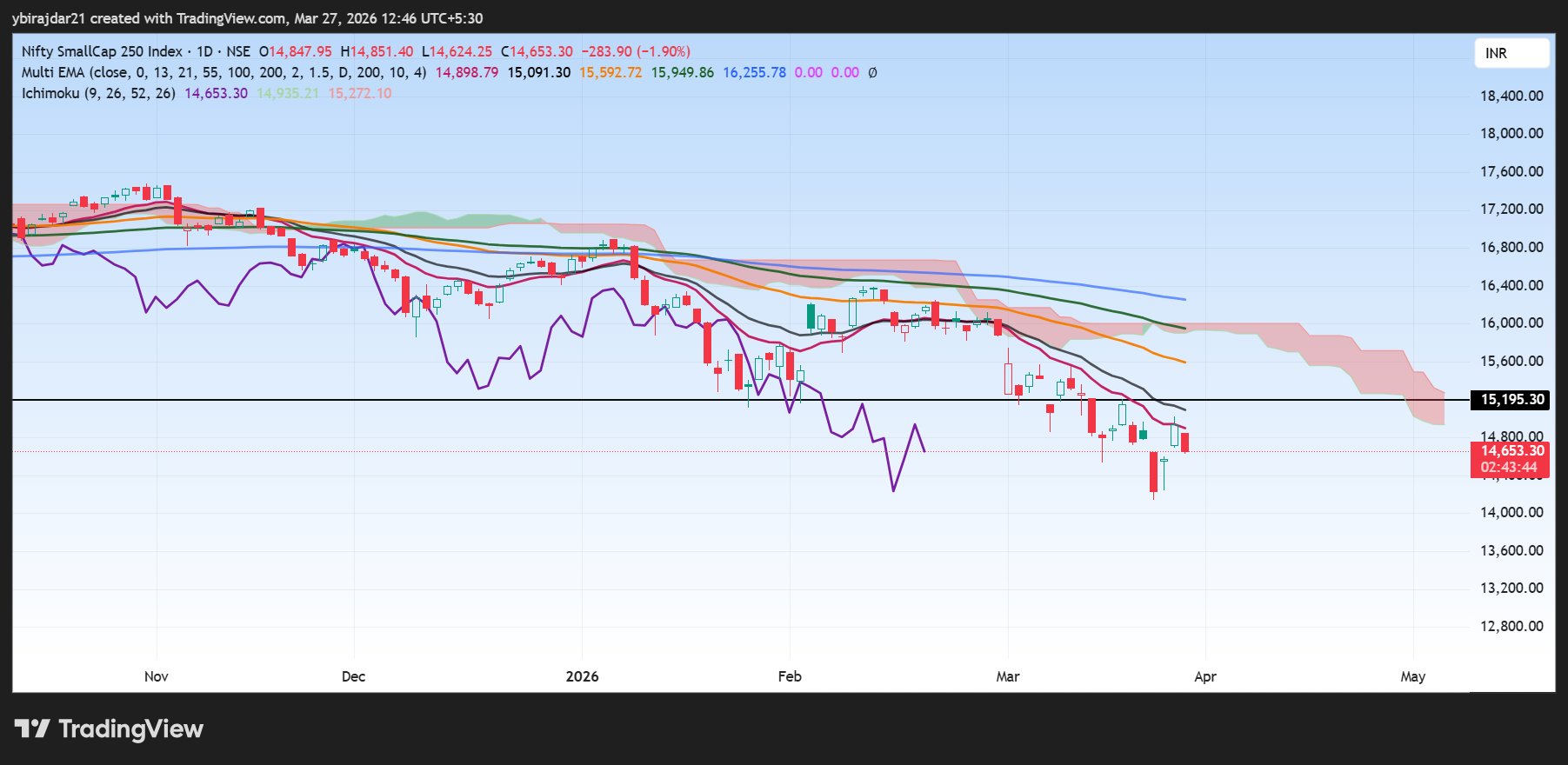Click price axis label 16,000.00
The image size is (1568, 765).
[1511, 323]
